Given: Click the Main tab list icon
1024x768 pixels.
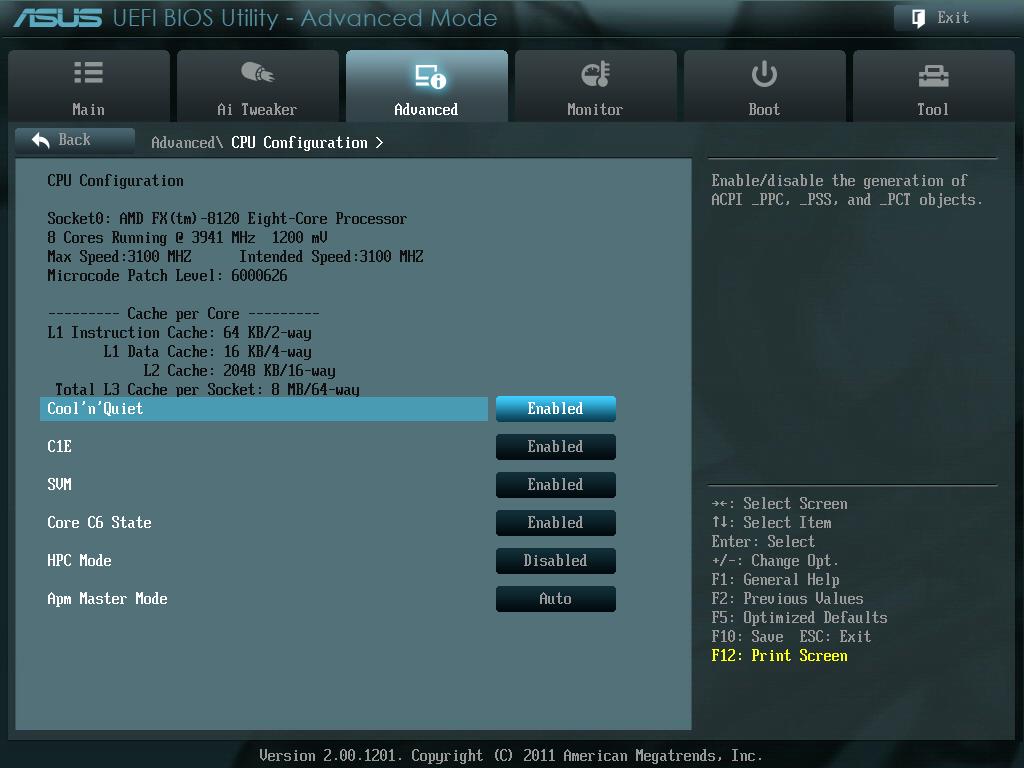Looking at the screenshot, I should (88, 72).
